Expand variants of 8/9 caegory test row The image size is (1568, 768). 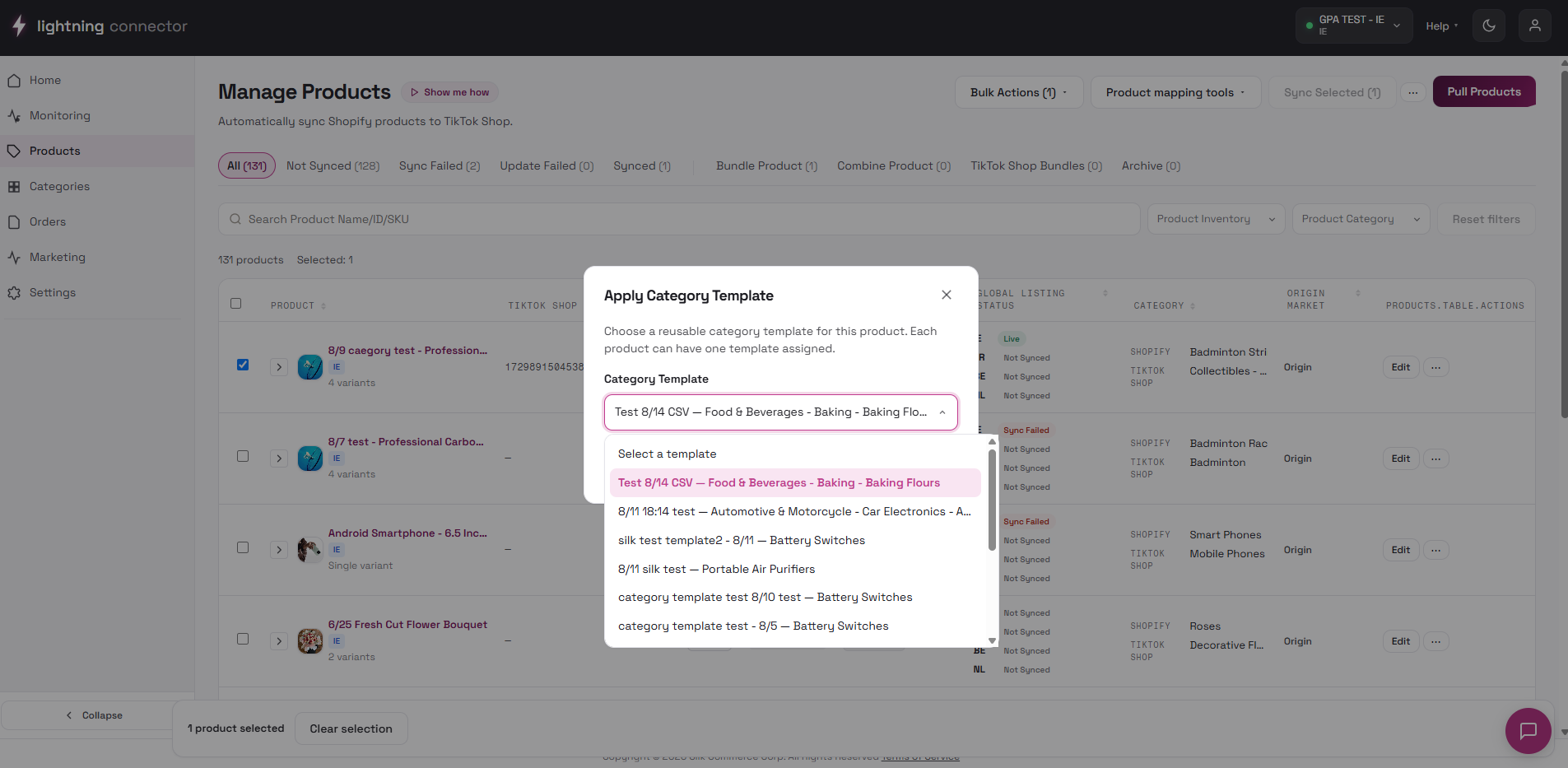point(279,367)
